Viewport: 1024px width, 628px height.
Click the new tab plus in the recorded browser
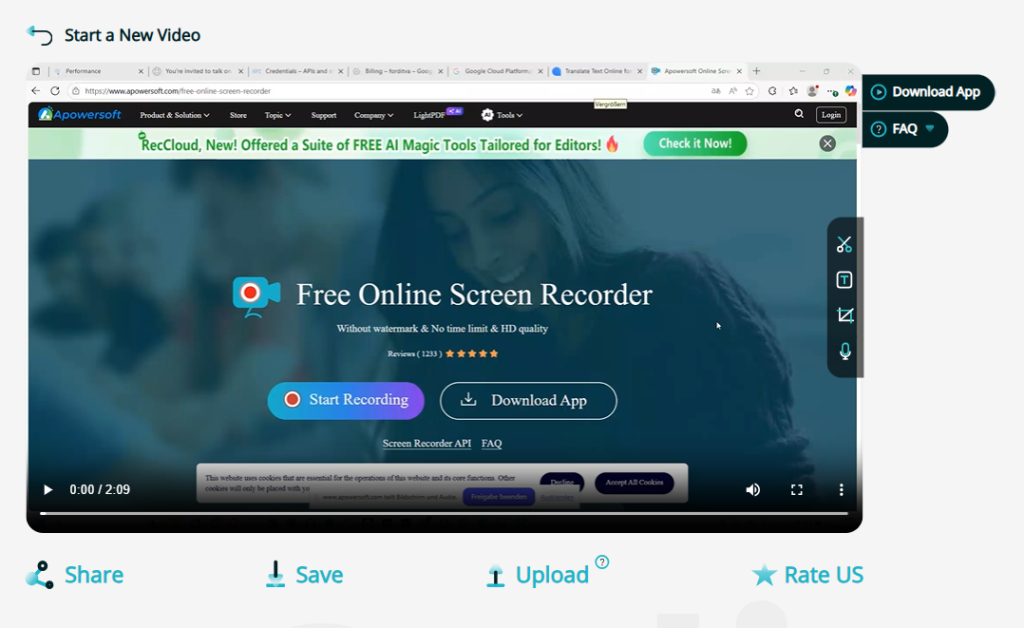point(756,71)
